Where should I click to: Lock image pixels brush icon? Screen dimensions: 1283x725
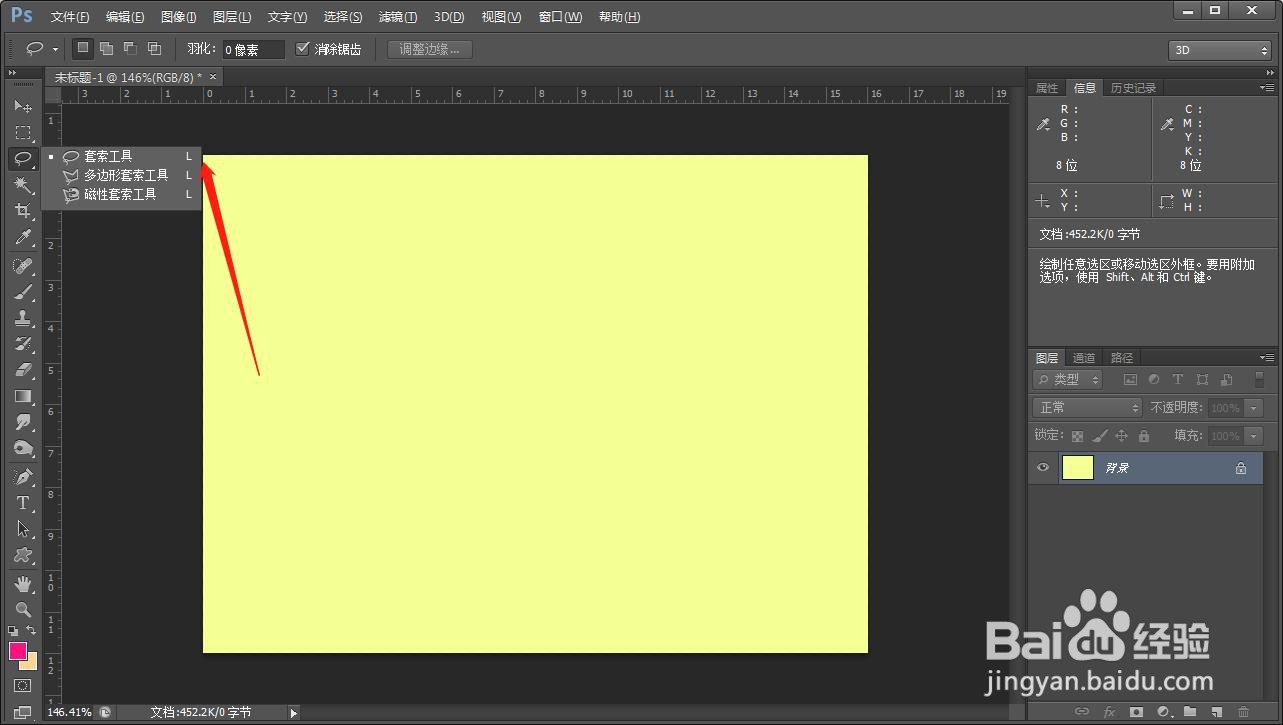pos(1099,436)
